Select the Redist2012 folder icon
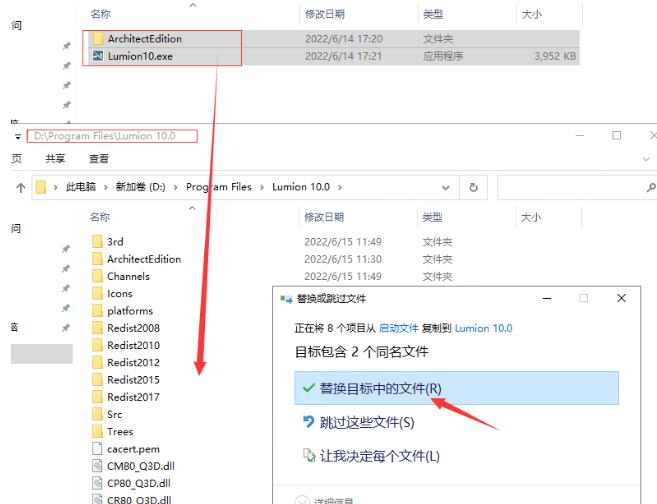 97,362
